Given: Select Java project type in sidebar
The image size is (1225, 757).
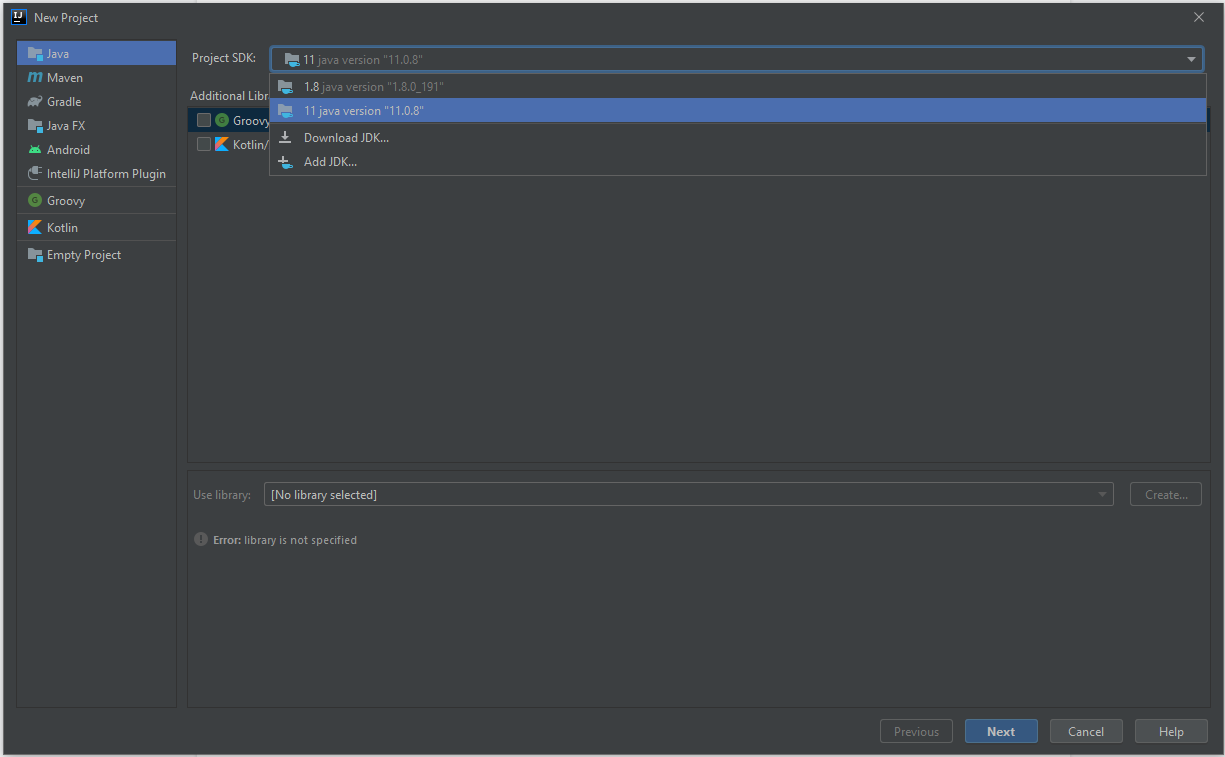Looking at the screenshot, I should [x=96, y=53].
